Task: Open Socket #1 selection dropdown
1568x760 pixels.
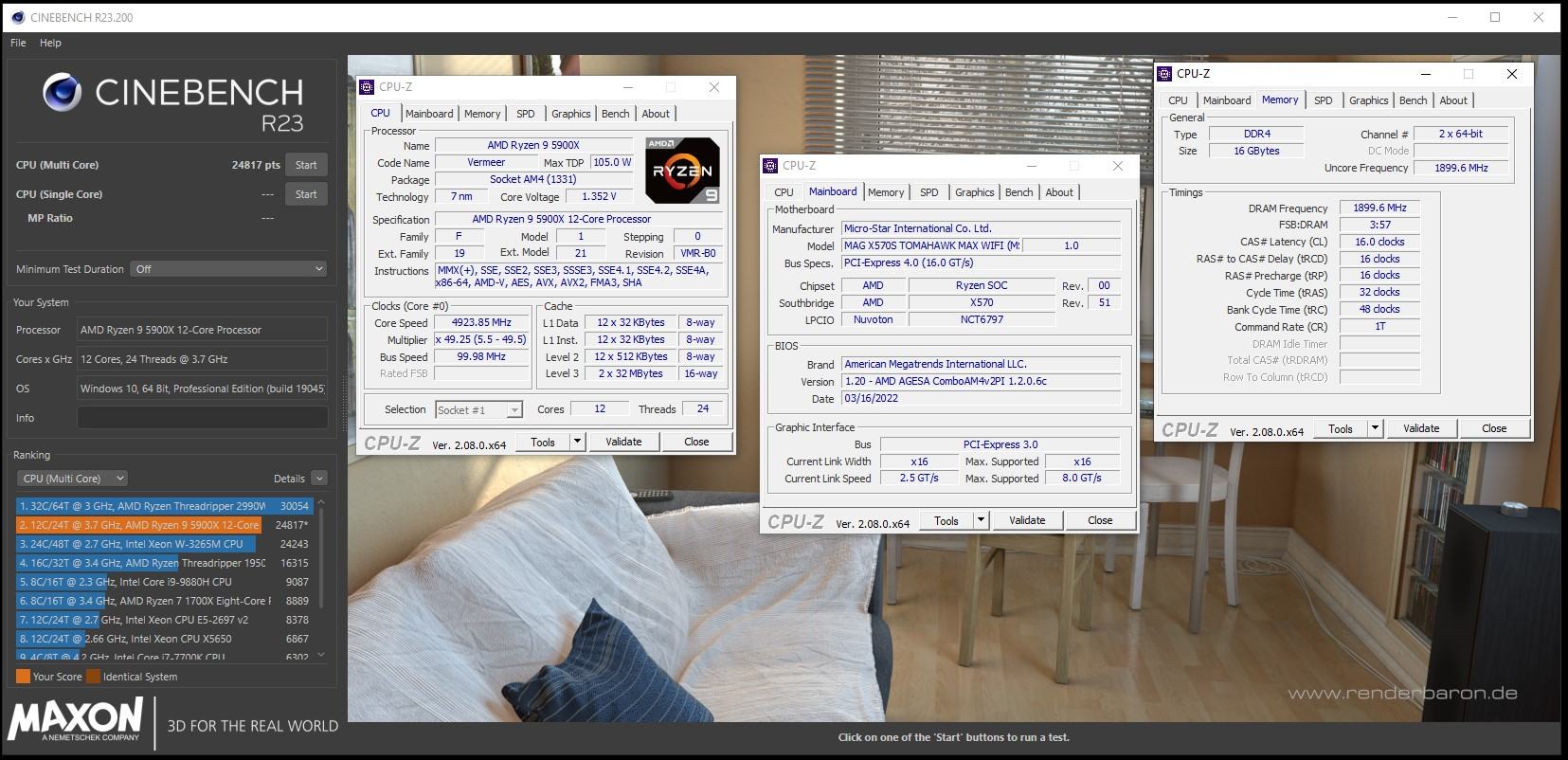Action: click(478, 409)
